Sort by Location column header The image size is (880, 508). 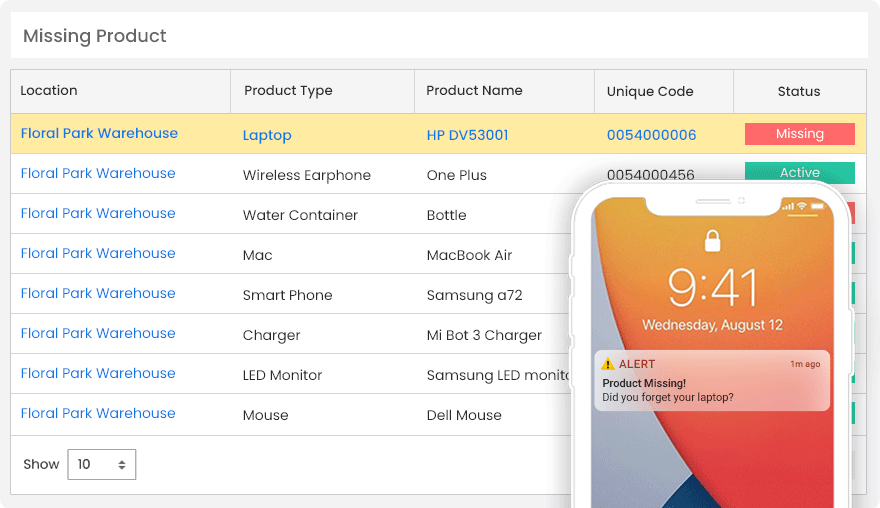(49, 90)
